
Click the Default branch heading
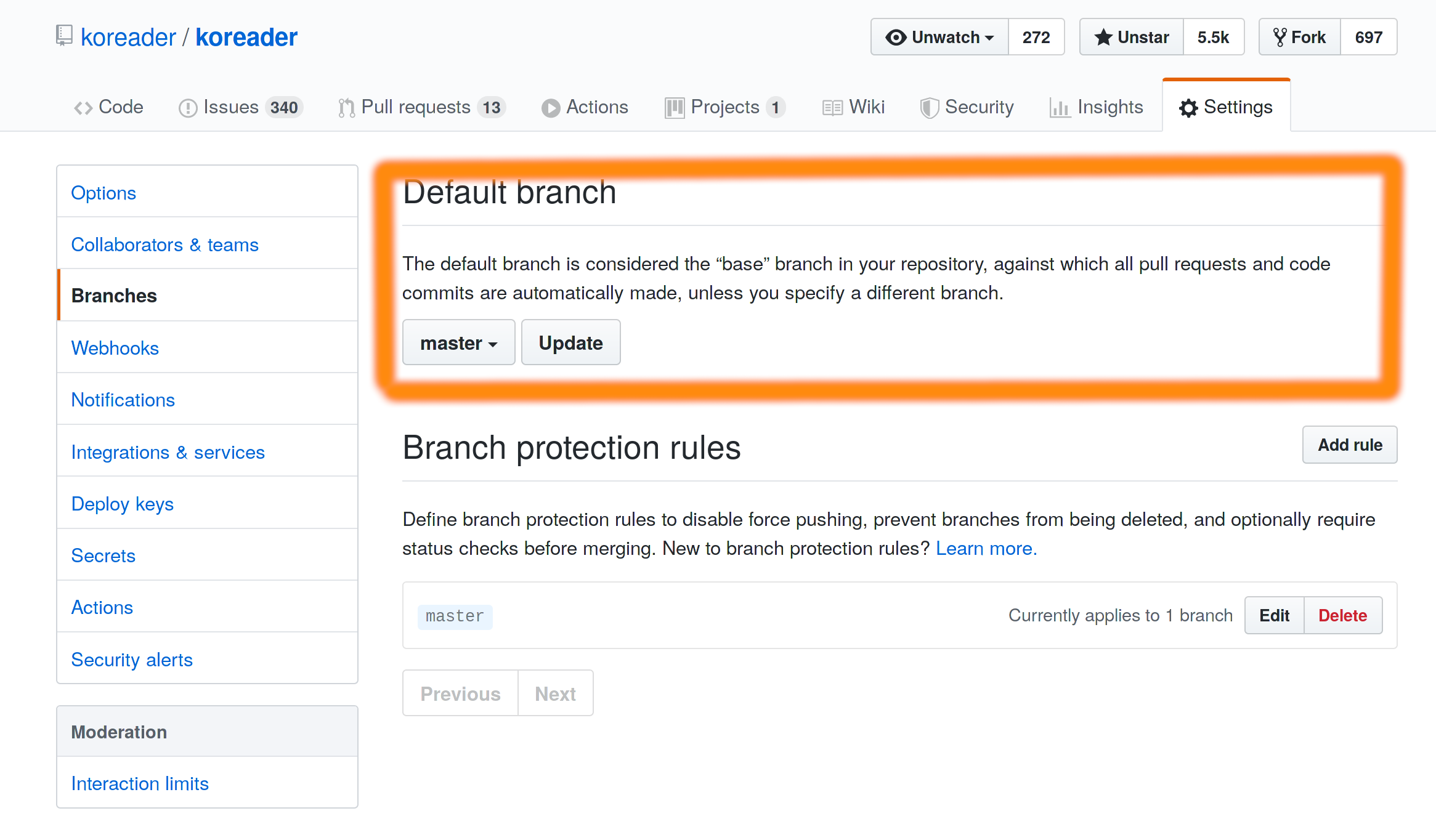tap(509, 192)
